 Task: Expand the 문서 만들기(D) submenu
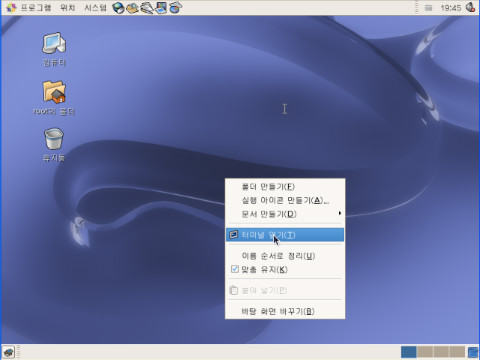(285, 214)
